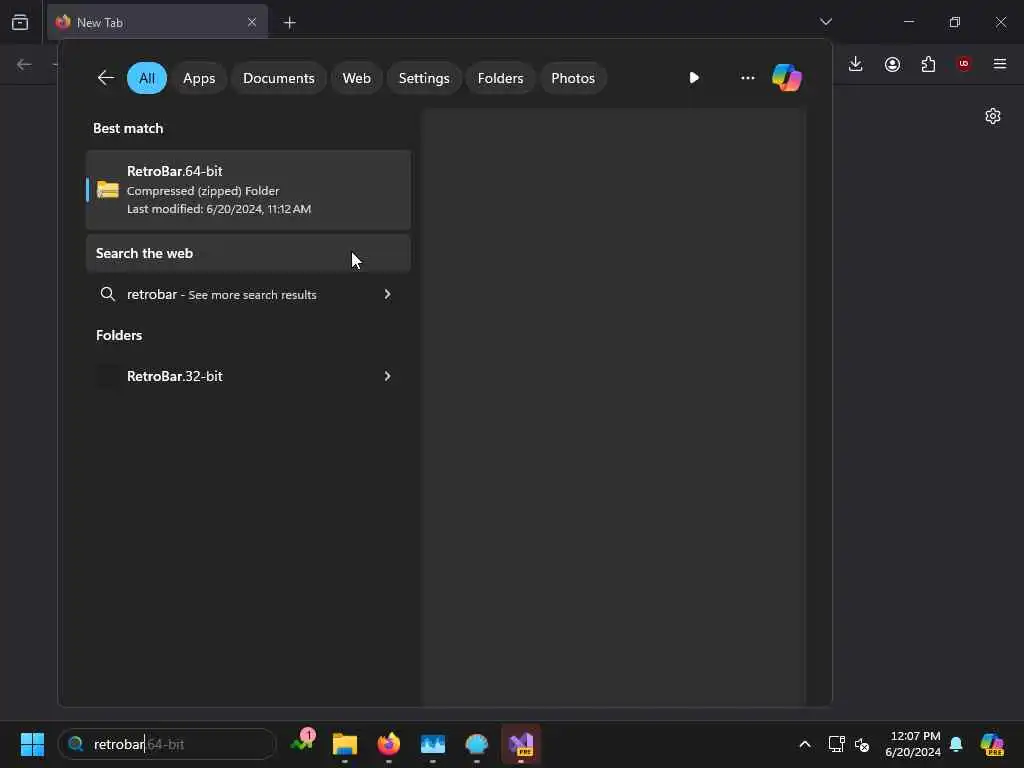1024x768 pixels.
Task: Open File Explorer from the taskbar
Action: click(345, 744)
